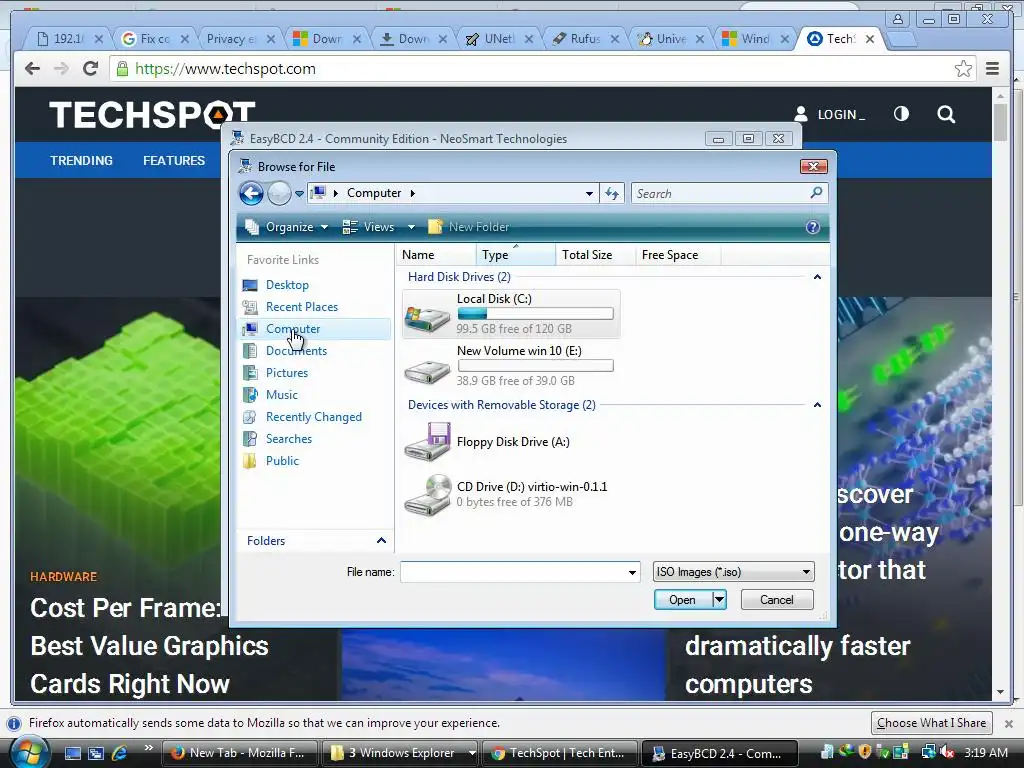Click Internet Explorer quick launch icon
Screen dimensions: 1024x768
click(x=120, y=753)
